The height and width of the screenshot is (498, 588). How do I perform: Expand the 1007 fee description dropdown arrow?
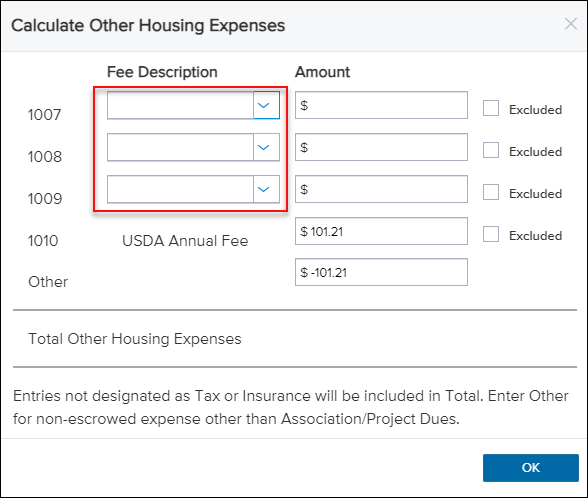click(x=267, y=105)
